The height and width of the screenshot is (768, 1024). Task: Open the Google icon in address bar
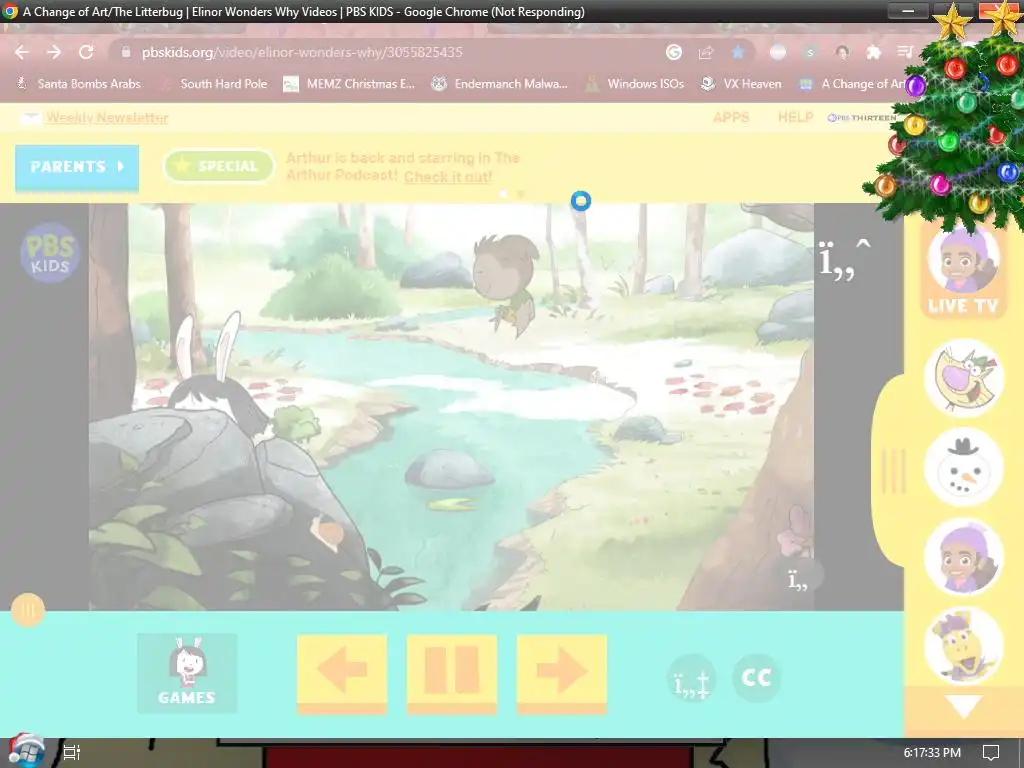point(674,52)
